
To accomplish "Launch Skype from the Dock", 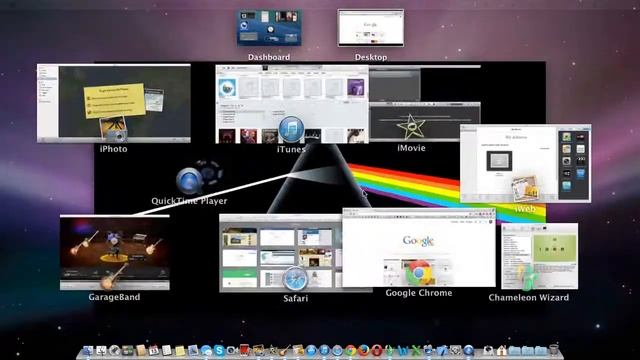I will click(219, 350).
